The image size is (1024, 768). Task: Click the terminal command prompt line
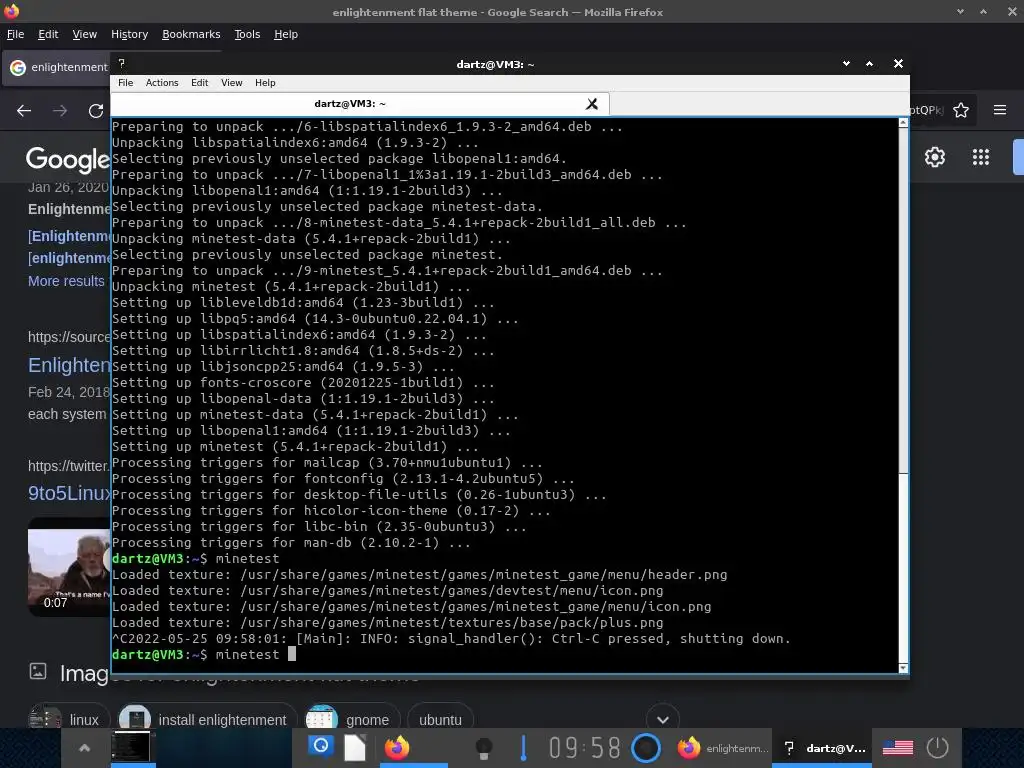pos(504,654)
